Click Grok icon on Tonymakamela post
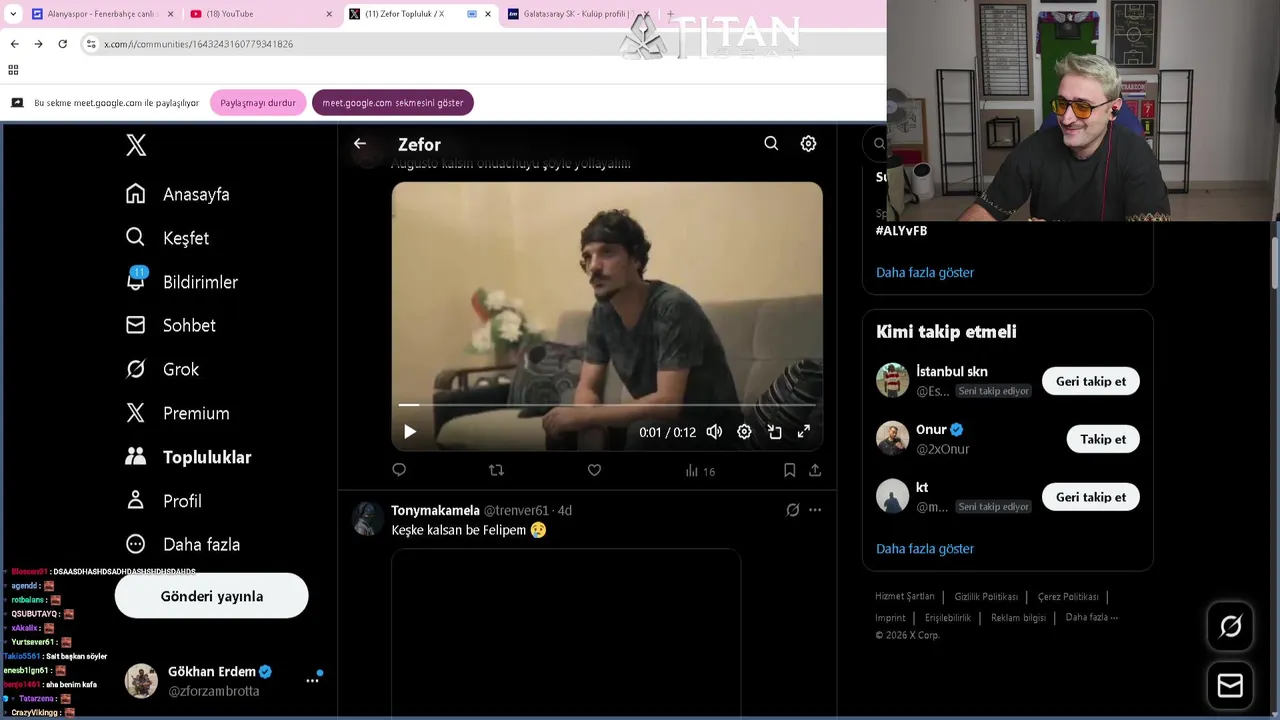 793,510
